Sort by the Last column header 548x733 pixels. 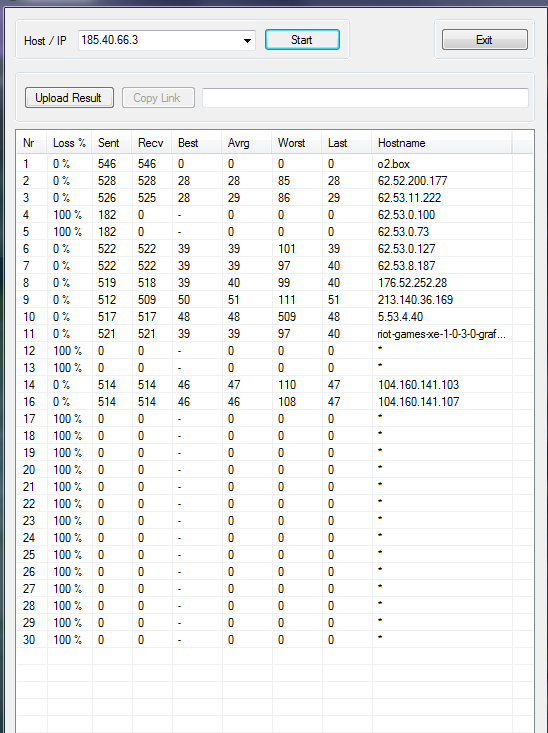click(347, 143)
